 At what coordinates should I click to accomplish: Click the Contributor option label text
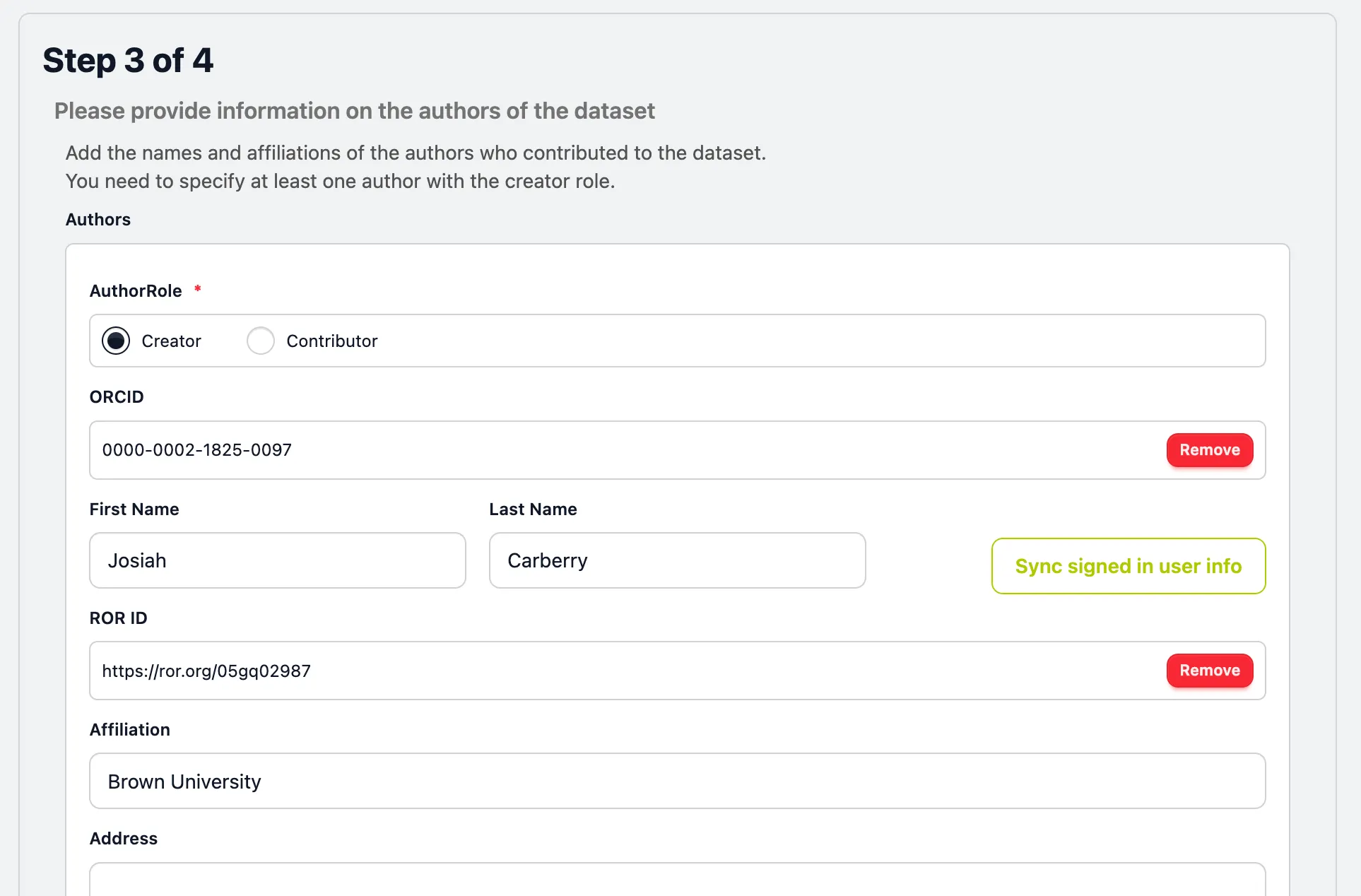pyautogui.click(x=331, y=341)
